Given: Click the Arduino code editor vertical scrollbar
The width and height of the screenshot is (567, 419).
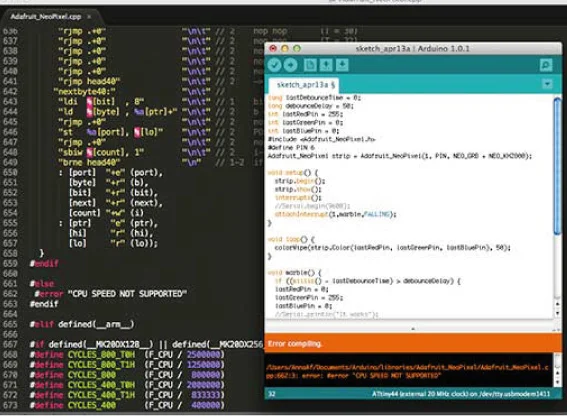Looking at the screenshot, I should click(557, 167).
